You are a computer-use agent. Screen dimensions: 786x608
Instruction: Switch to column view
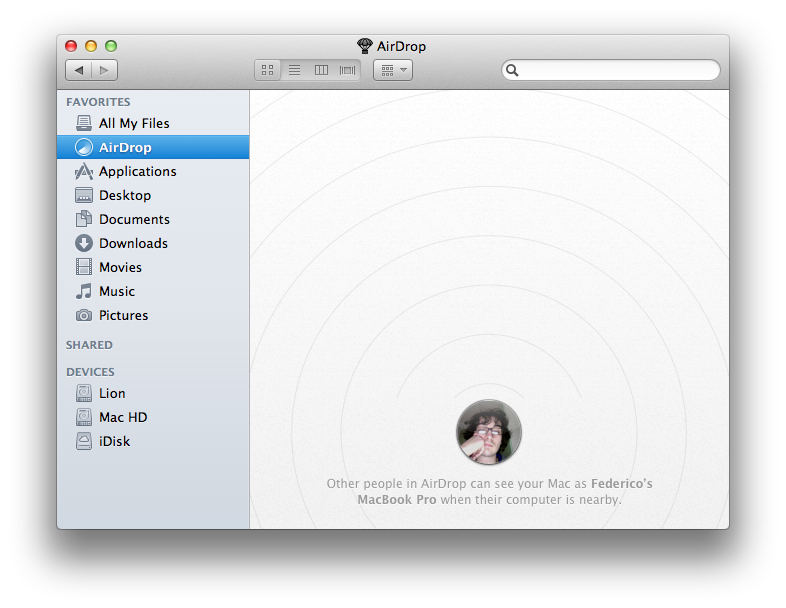321,70
